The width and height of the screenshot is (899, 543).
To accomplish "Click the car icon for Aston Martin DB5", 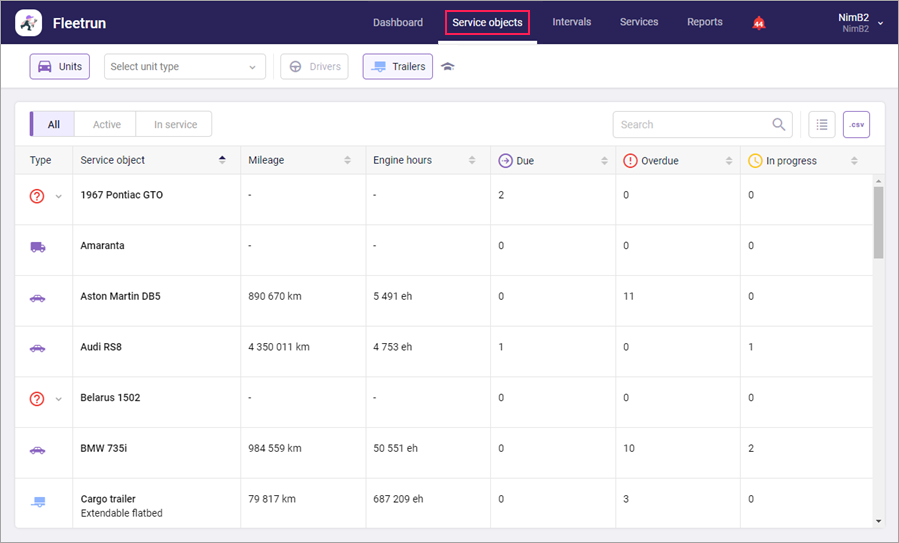I will pyautogui.click(x=37, y=297).
